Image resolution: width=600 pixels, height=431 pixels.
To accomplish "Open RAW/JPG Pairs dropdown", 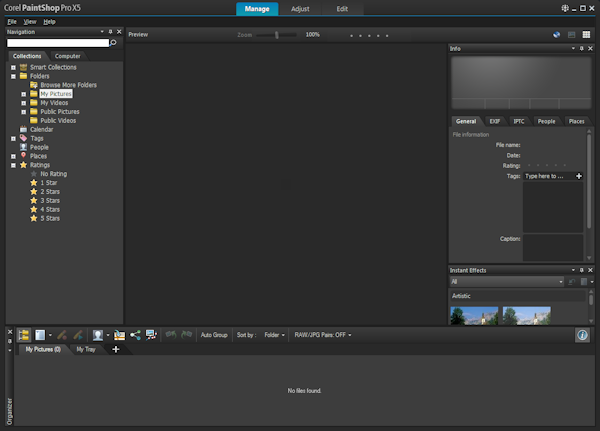I will coord(323,335).
